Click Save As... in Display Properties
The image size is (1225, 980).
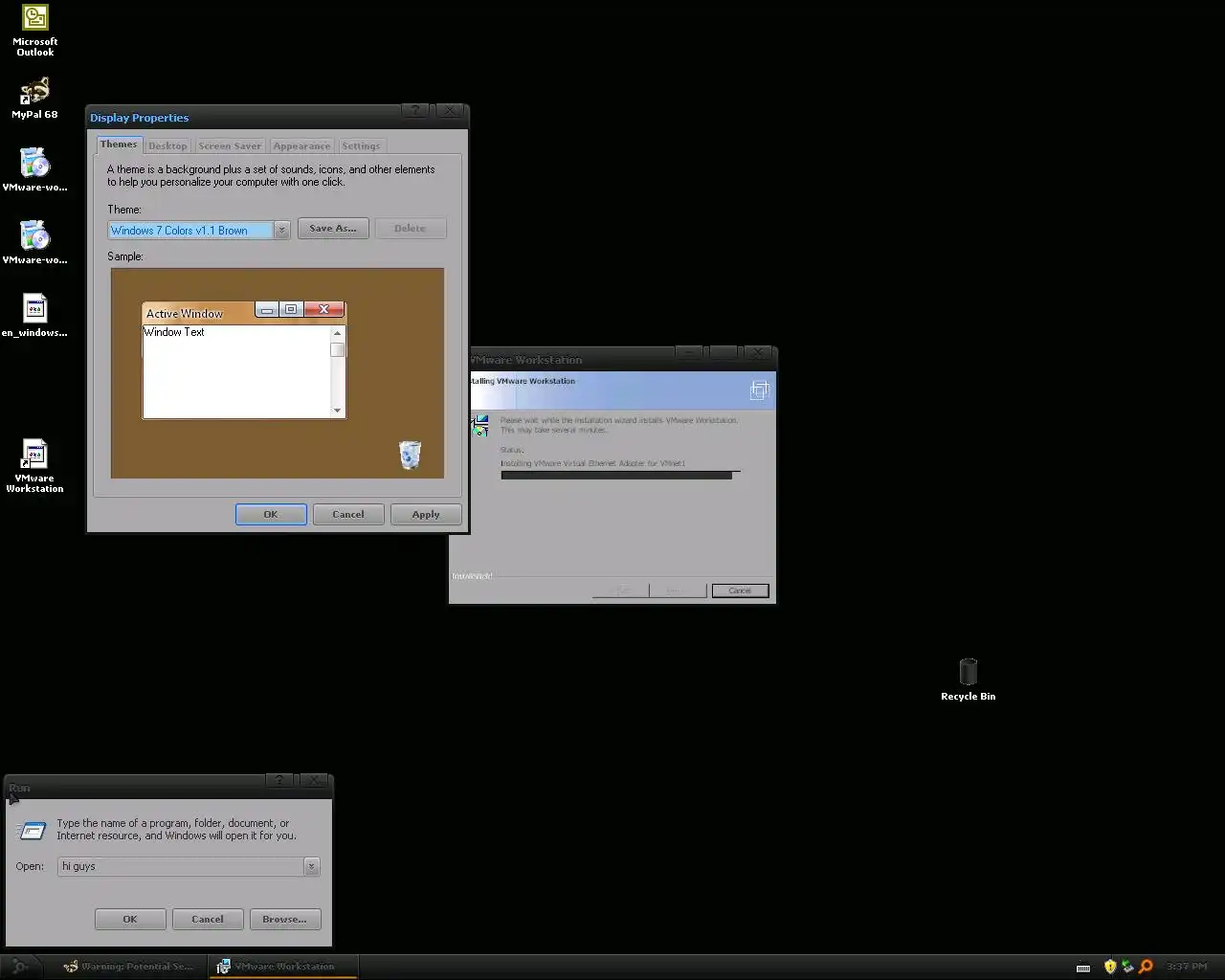coord(333,229)
